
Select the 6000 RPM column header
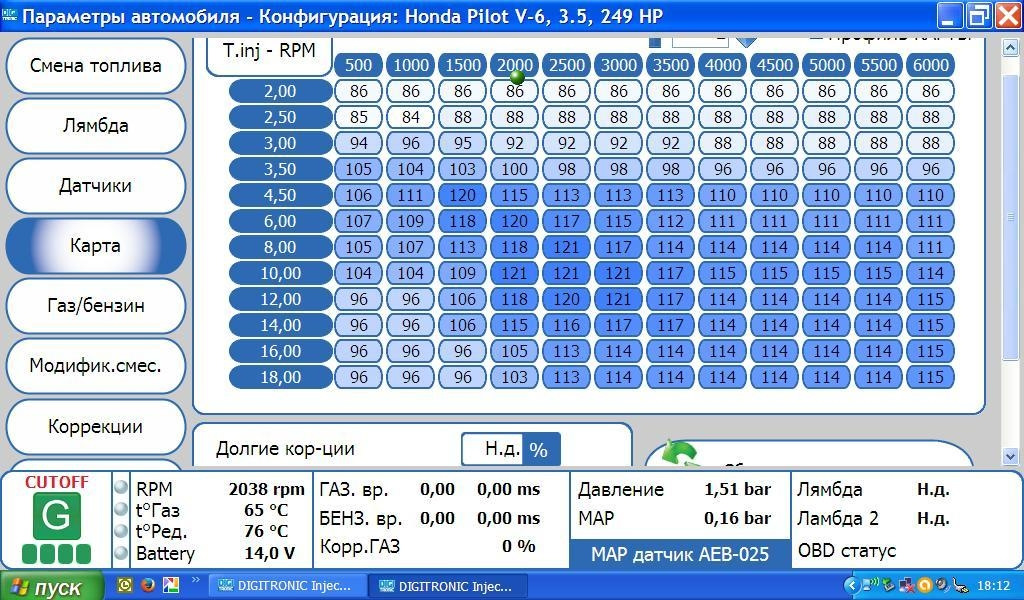click(931, 65)
